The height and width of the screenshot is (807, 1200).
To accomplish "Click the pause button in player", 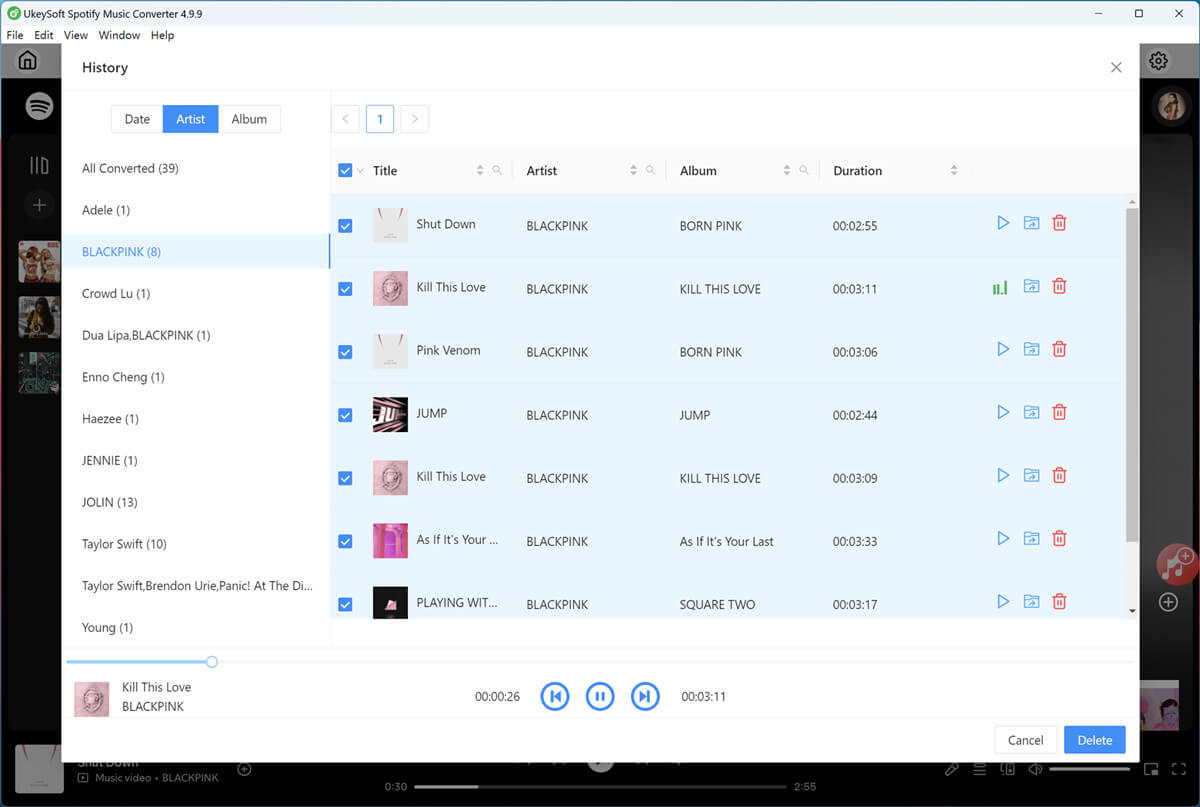I will click(x=600, y=696).
